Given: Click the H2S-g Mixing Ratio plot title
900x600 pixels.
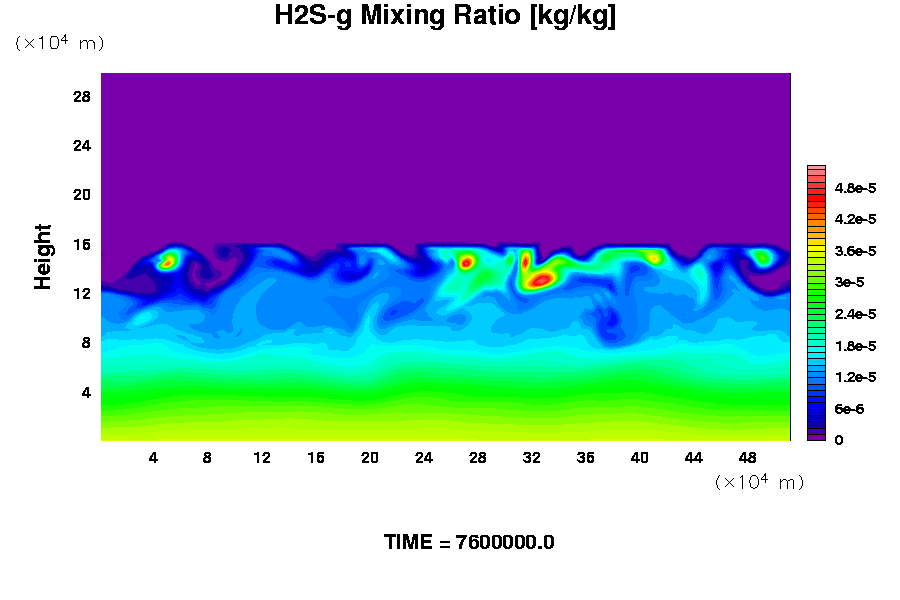Looking at the screenshot, I should click(445, 17).
